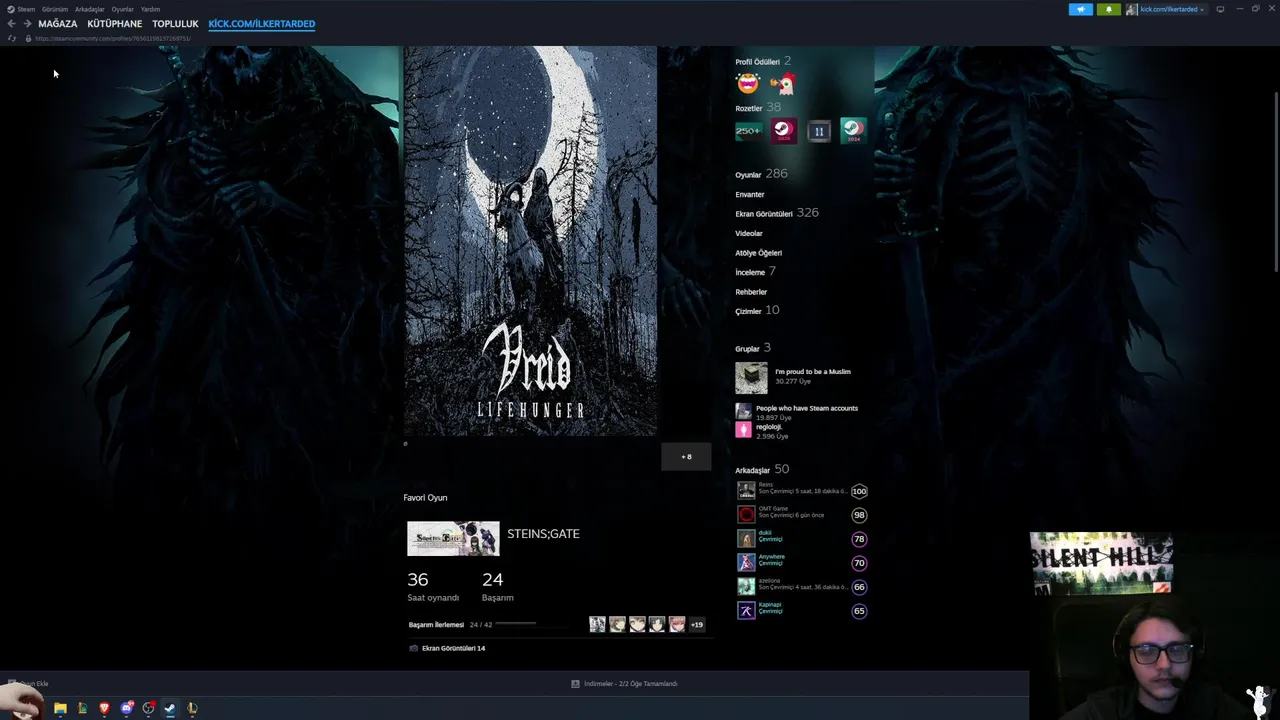Open the Videolar link
This screenshot has height=720, width=1280.
[749, 233]
